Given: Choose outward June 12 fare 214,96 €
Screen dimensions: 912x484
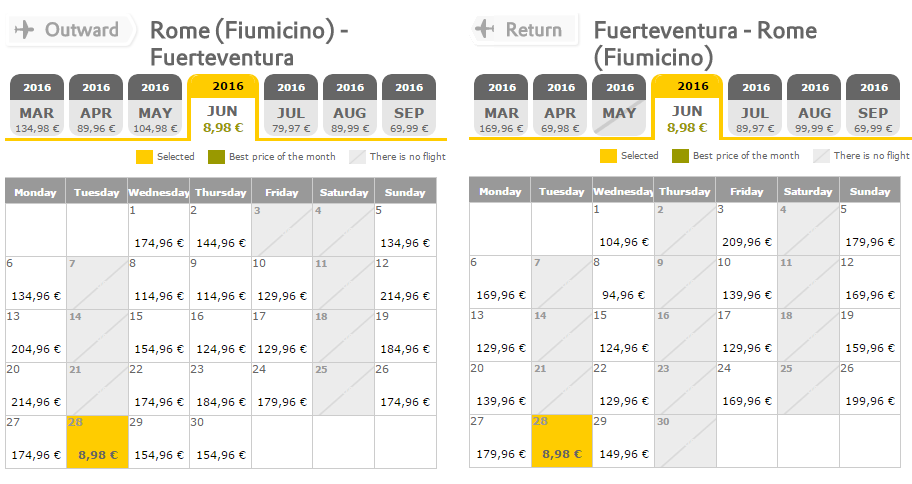Looking at the screenshot, I should (x=405, y=283).
